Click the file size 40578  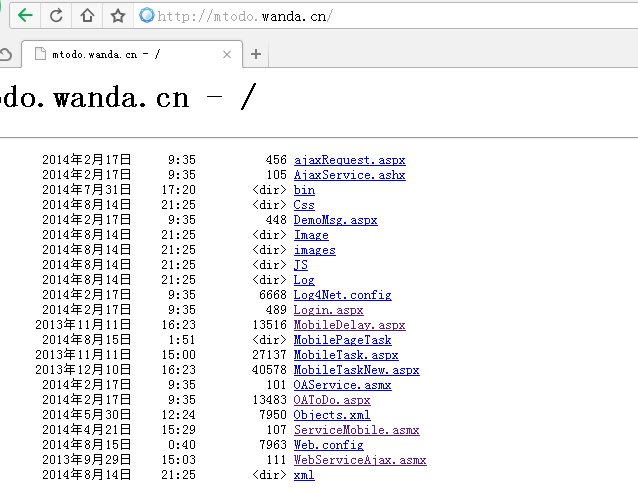(x=269, y=370)
